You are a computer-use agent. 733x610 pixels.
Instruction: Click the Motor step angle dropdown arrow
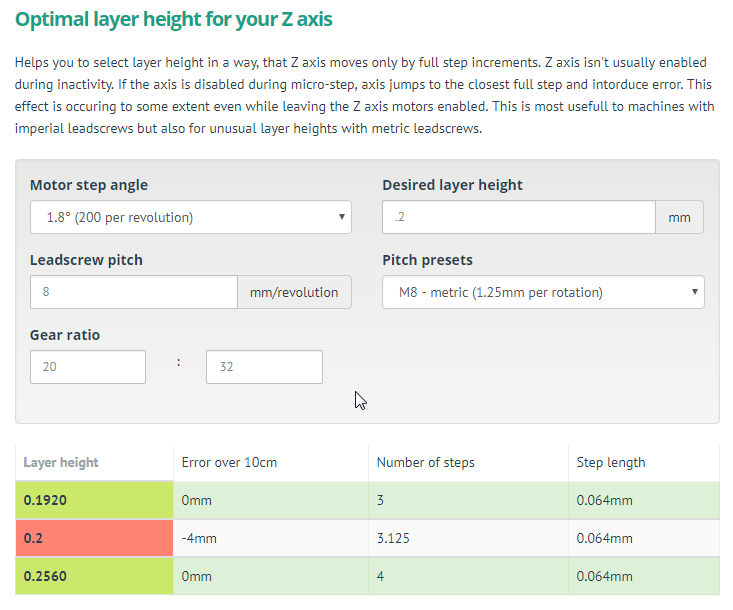coord(342,217)
